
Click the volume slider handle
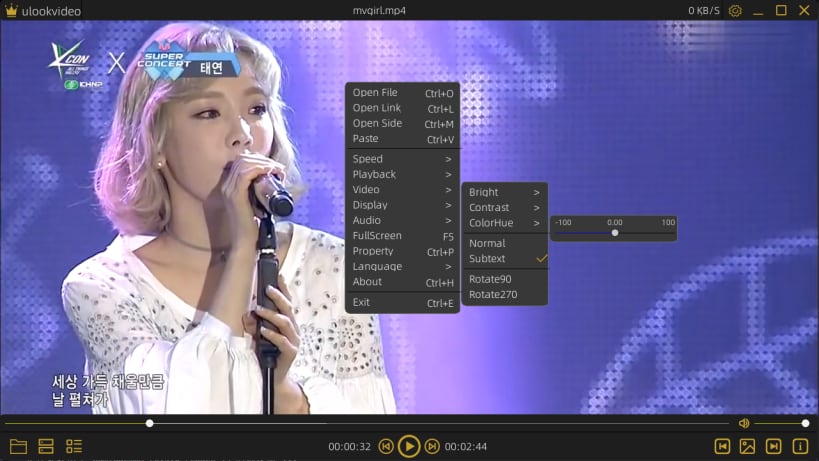[x=805, y=423]
